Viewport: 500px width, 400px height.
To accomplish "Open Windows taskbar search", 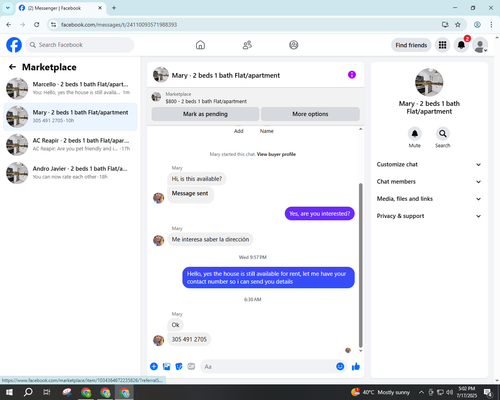I will tap(28, 392).
